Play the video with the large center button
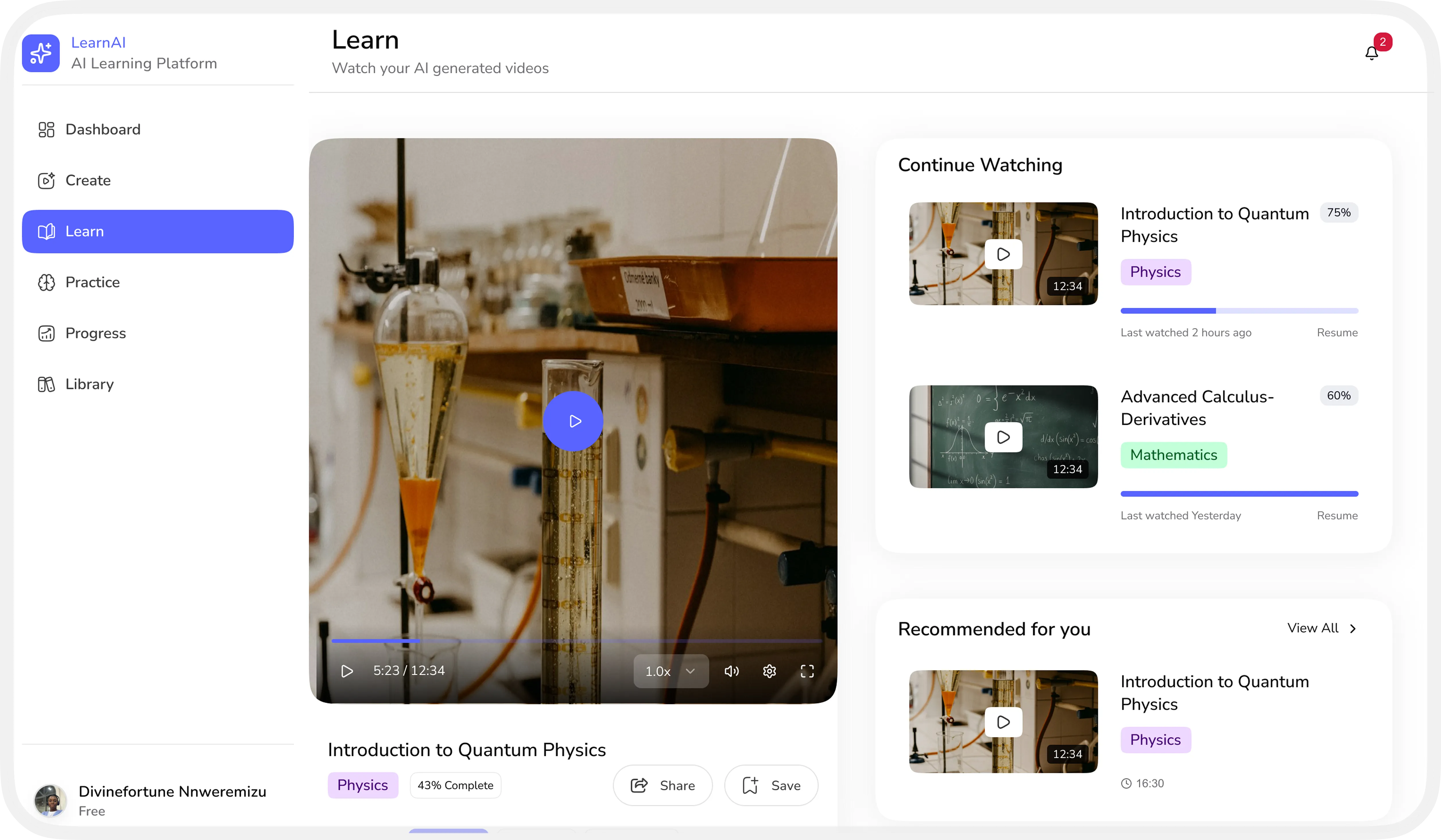1441x840 pixels. [x=573, y=421]
